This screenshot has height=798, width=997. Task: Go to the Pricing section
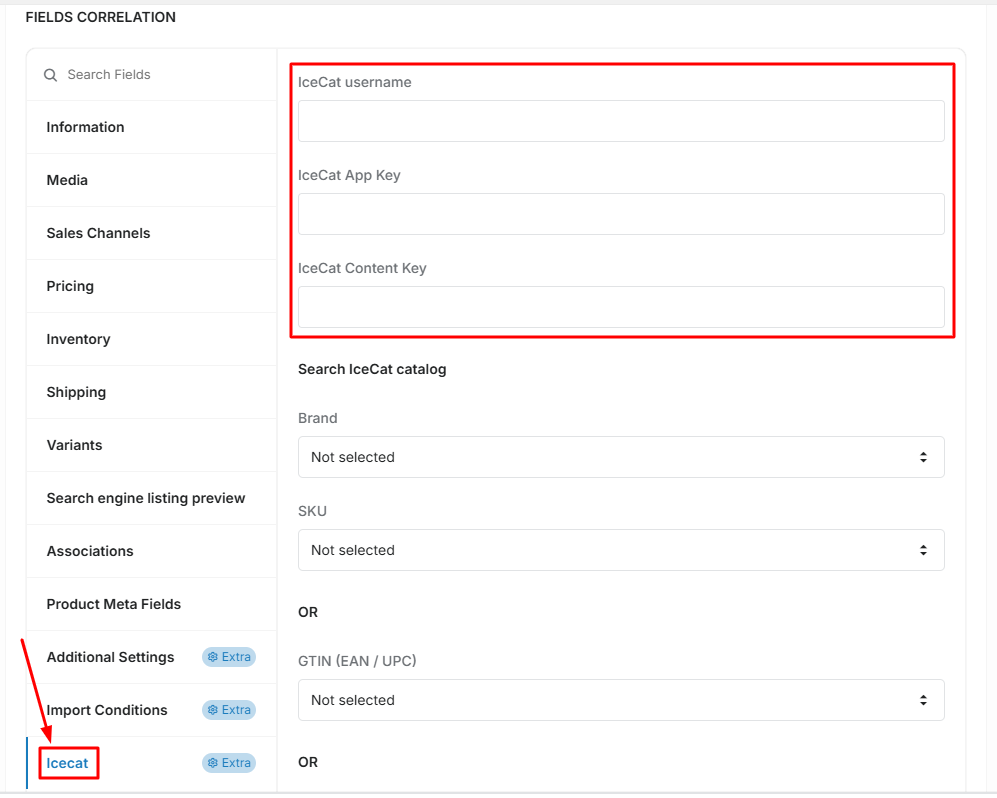(x=151, y=286)
